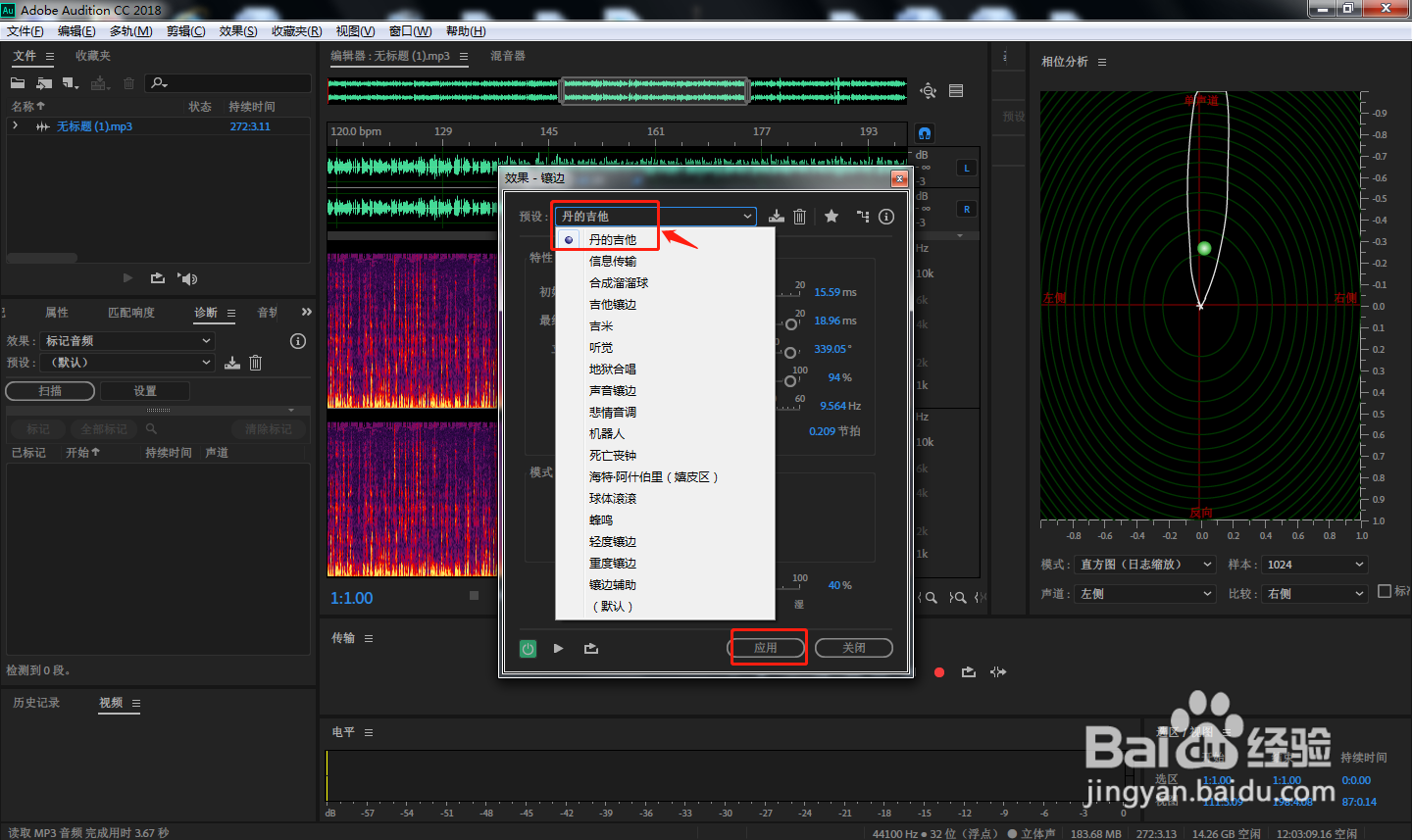
Task: Click the 扫描 button
Action: pyautogui.click(x=50, y=391)
